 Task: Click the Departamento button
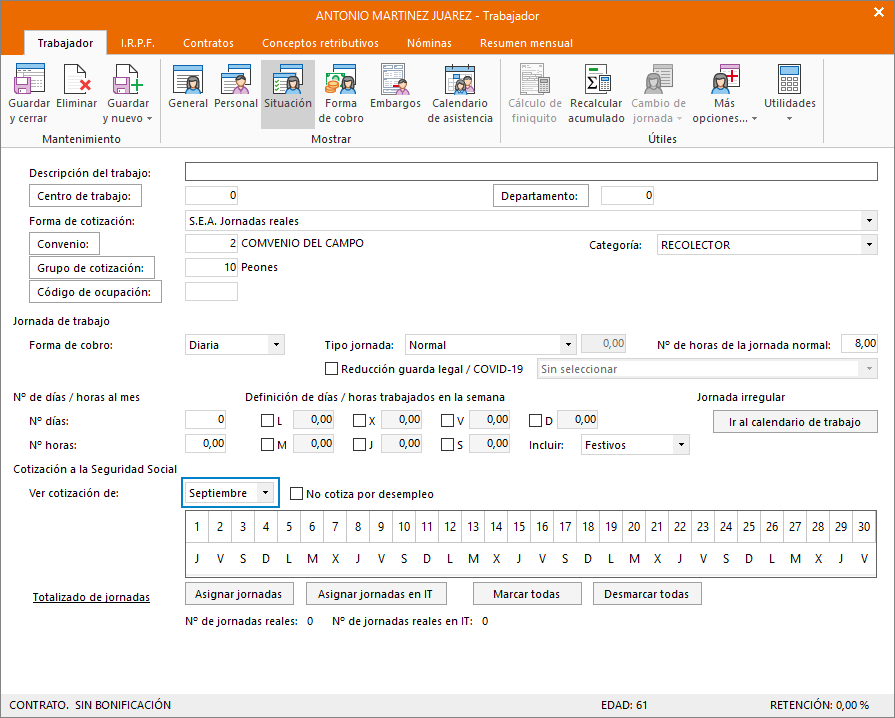pyautogui.click(x=541, y=196)
